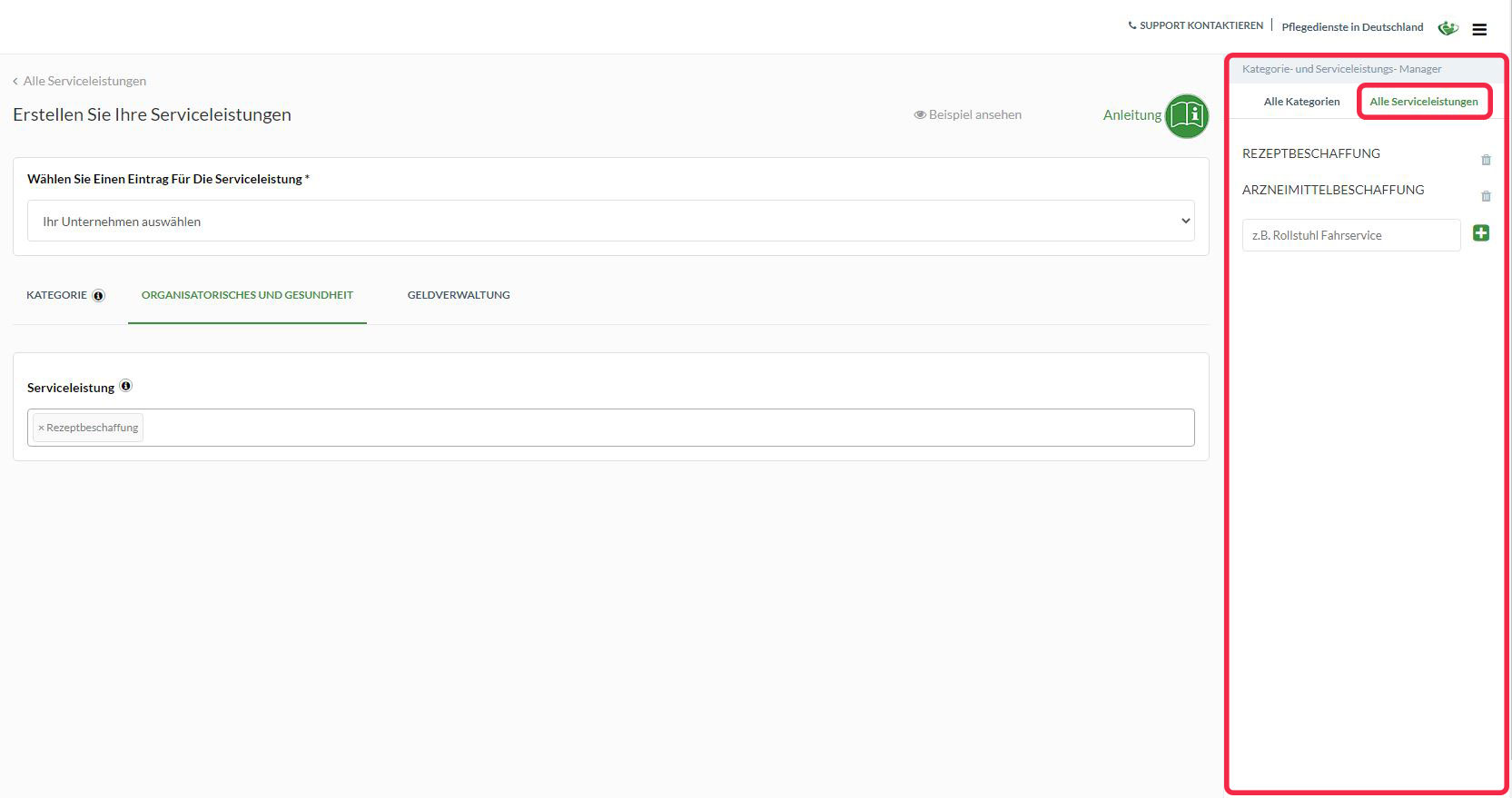Screen dimensions: 1512x798
Task: Switch to the Geldverwaltung tab
Action: (459, 295)
